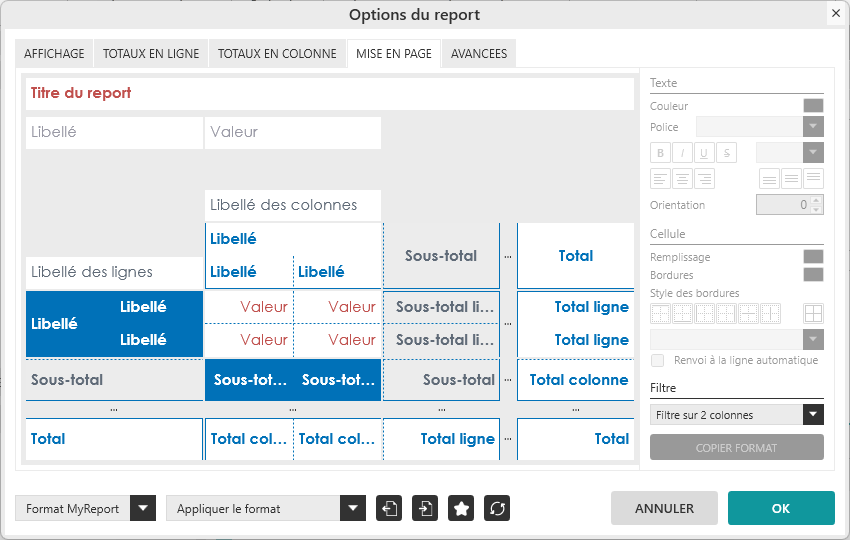
Task: Align text to the left
Action: coord(660,179)
